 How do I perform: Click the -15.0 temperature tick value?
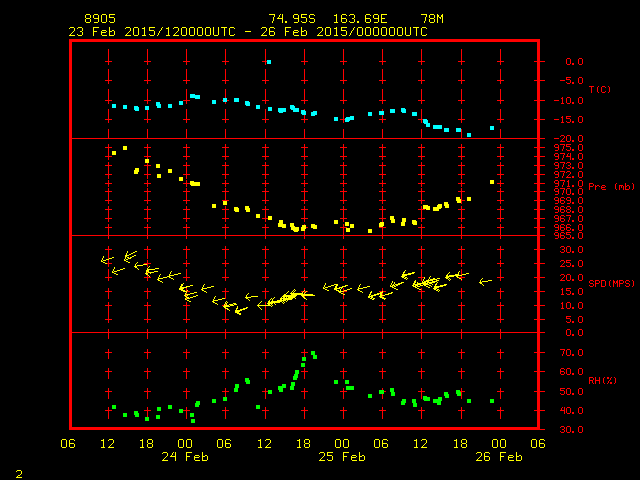click(569, 120)
